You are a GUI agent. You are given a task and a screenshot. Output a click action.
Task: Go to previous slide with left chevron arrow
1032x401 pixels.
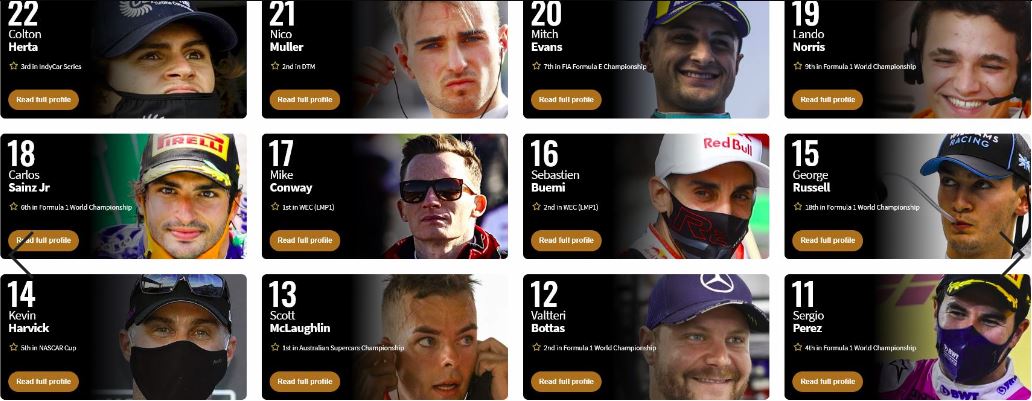pos(21,253)
